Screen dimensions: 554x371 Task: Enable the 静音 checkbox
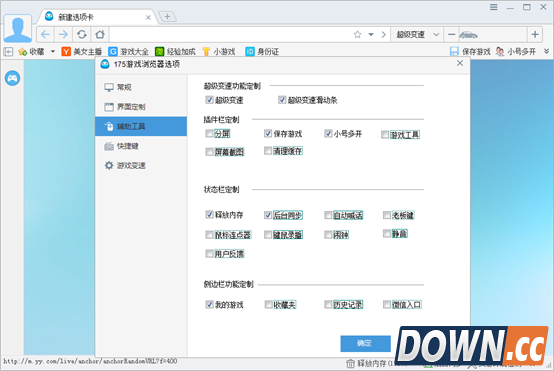pos(387,233)
